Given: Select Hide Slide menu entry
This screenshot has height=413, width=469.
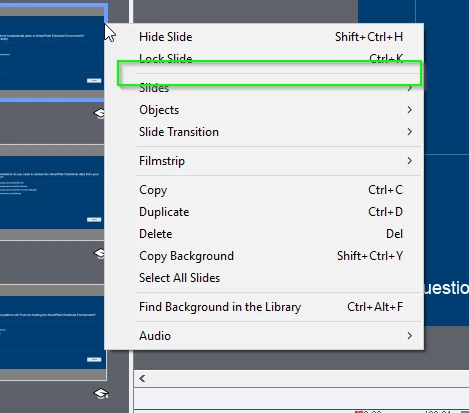Looking at the screenshot, I should coord(271,37).
